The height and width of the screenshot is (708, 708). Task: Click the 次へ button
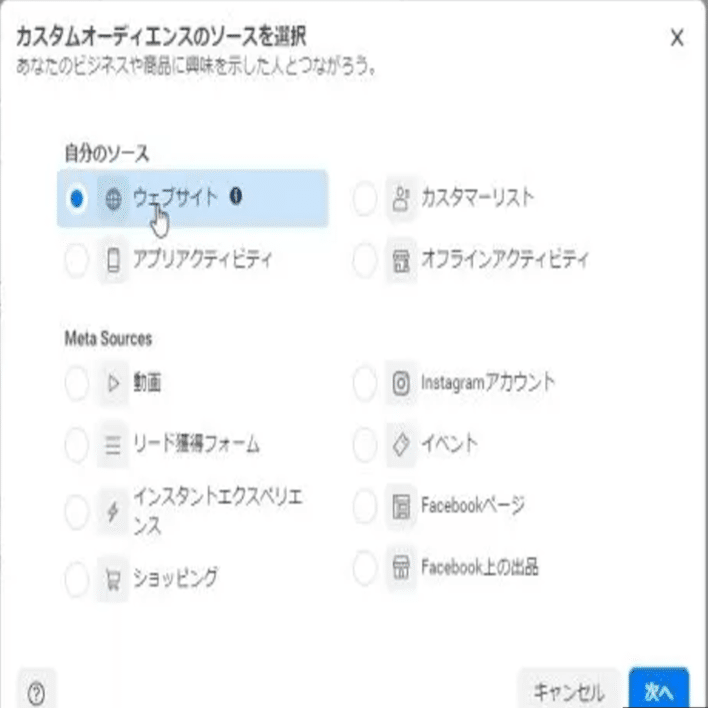pos(658,690)
